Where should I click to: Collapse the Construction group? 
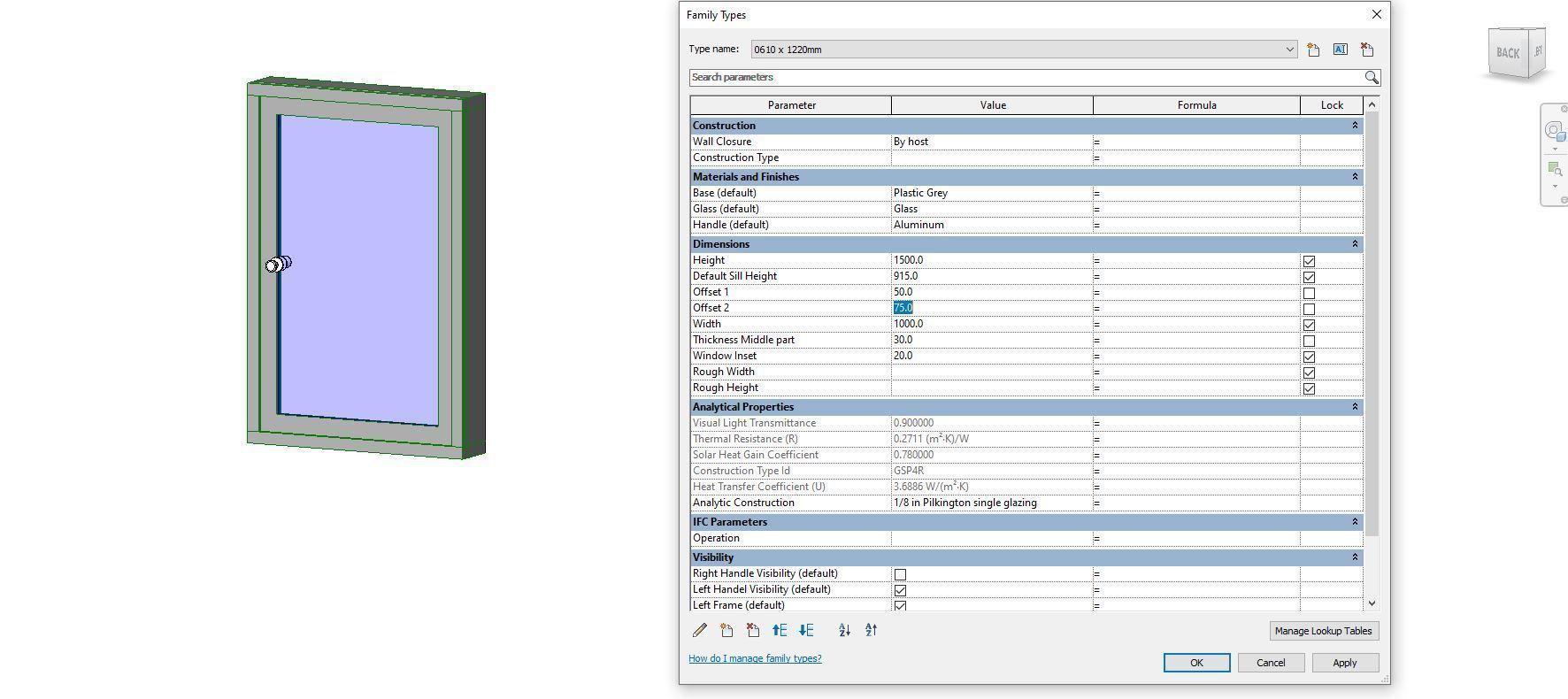[x=1354, y=126]
